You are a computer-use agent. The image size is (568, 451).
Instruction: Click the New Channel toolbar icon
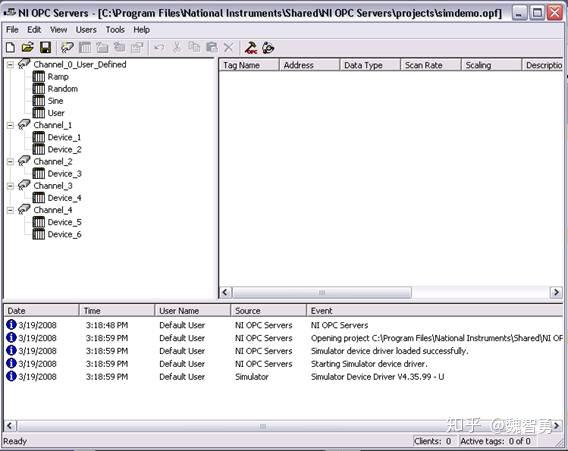(67, 47)
